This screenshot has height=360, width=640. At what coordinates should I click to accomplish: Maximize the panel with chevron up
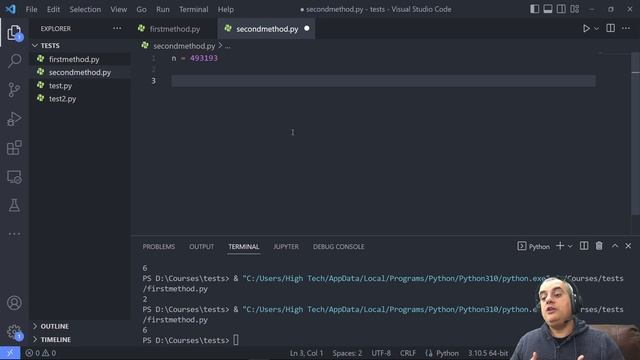(x=615, y=246)
